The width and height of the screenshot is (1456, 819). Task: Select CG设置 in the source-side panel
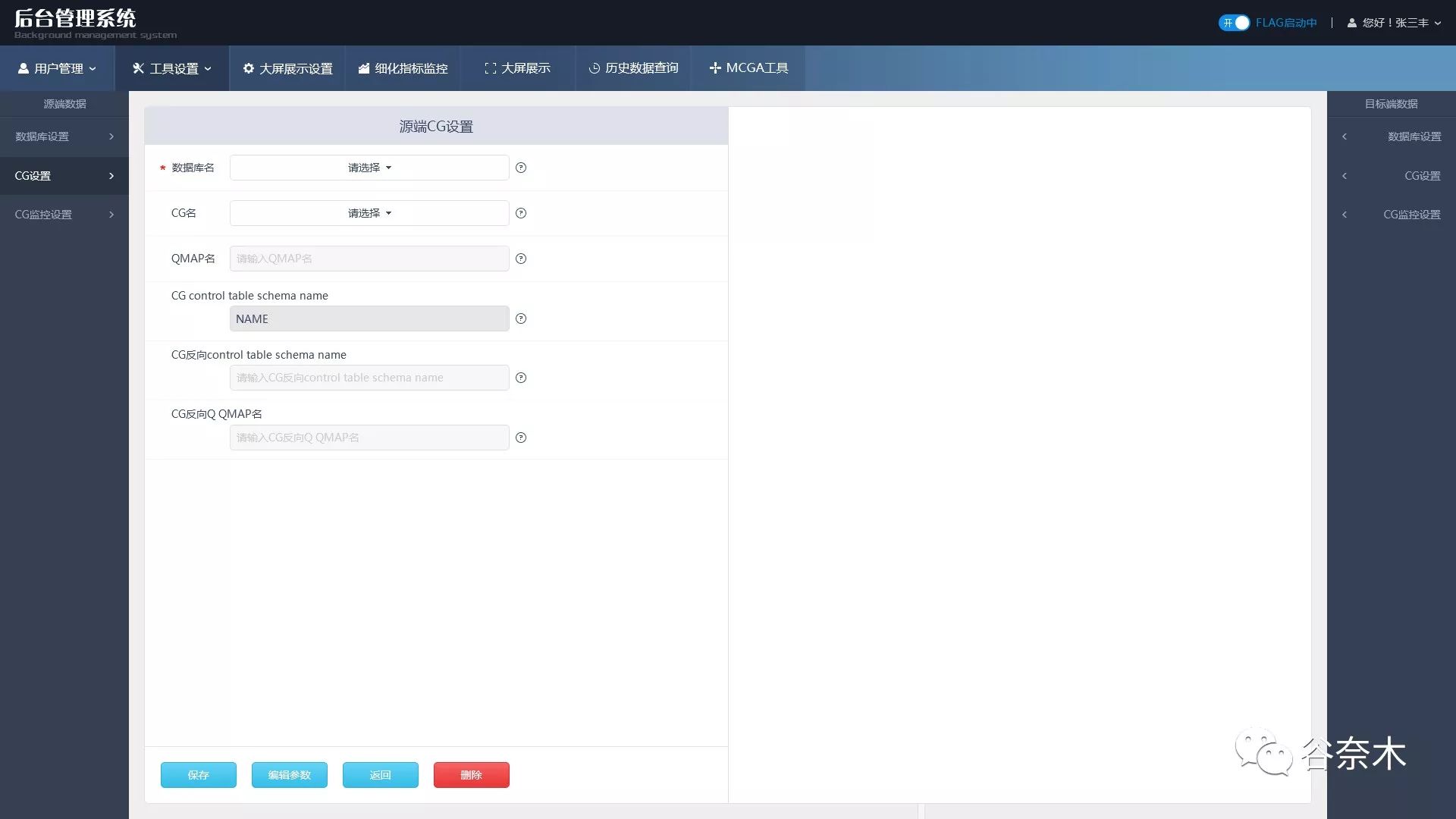point(64,176)
